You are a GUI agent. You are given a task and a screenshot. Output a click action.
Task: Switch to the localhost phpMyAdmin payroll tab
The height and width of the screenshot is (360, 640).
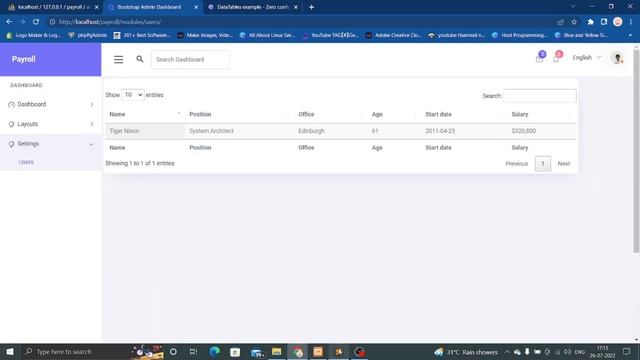(x=53, y=7)
